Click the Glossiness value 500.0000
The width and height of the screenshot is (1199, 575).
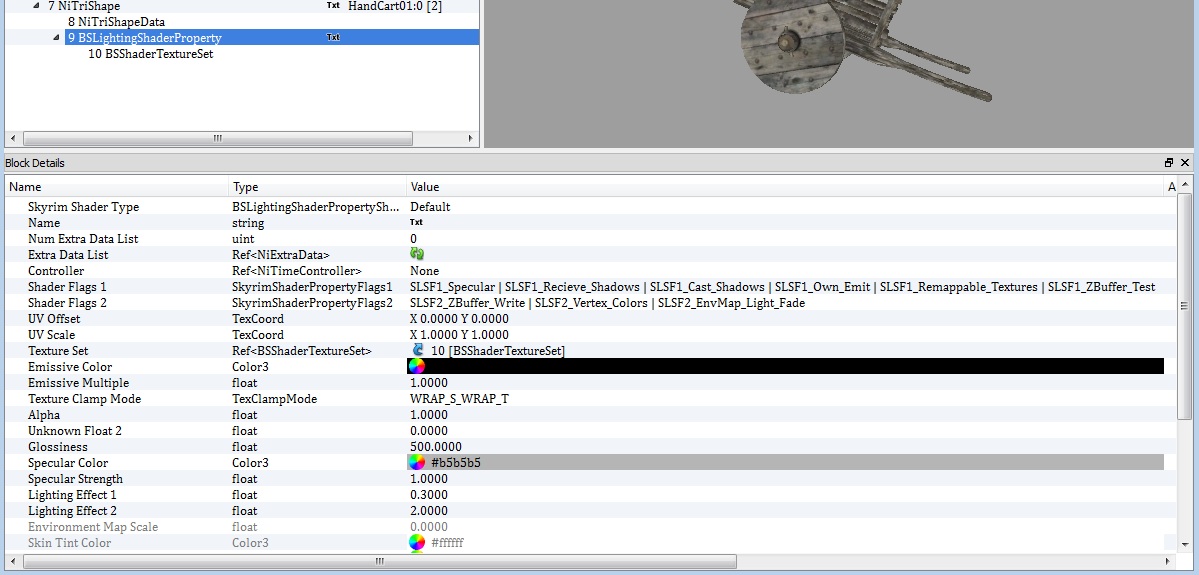click(x=436, y=447)
